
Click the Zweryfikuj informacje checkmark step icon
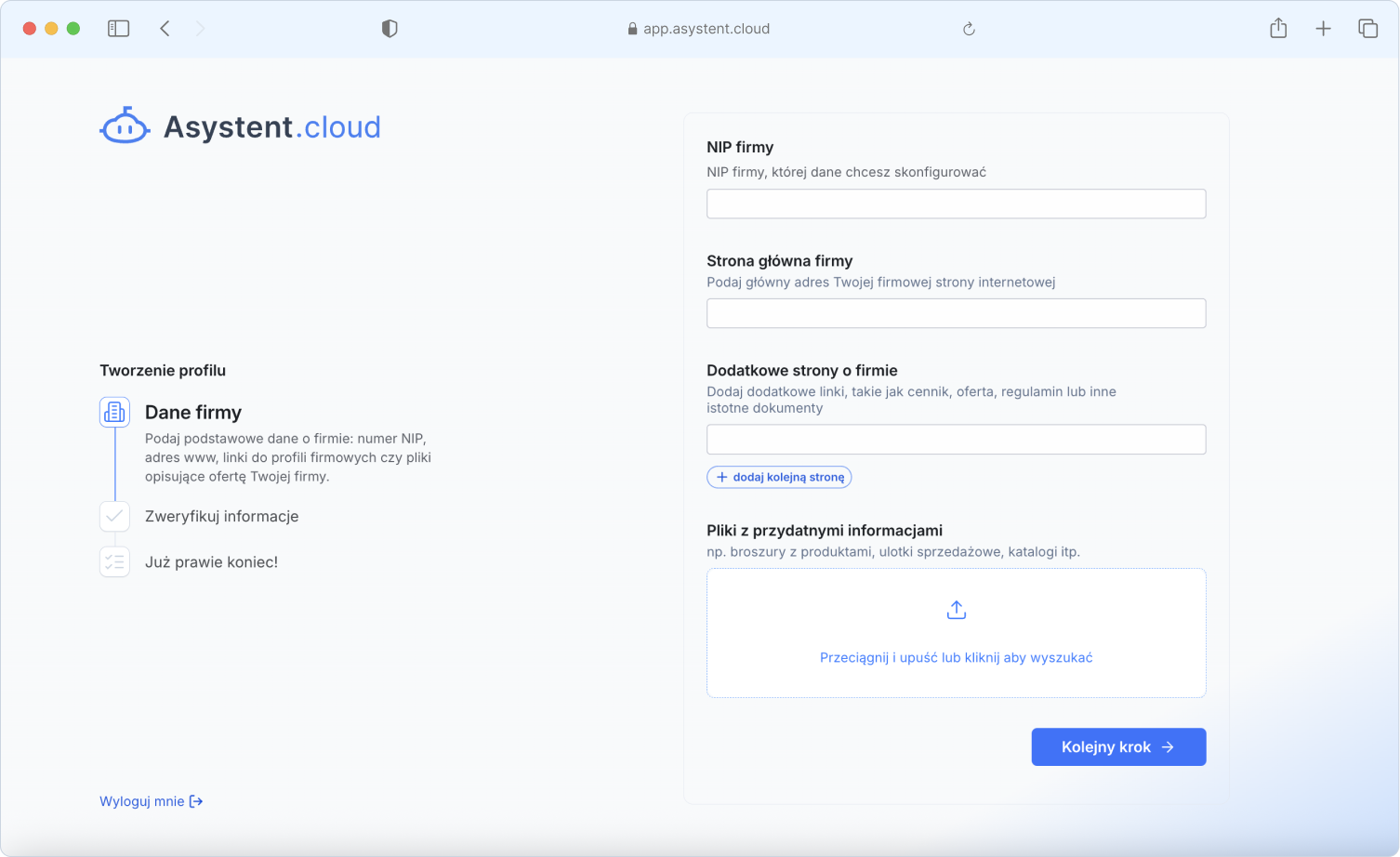click(114, 516)
